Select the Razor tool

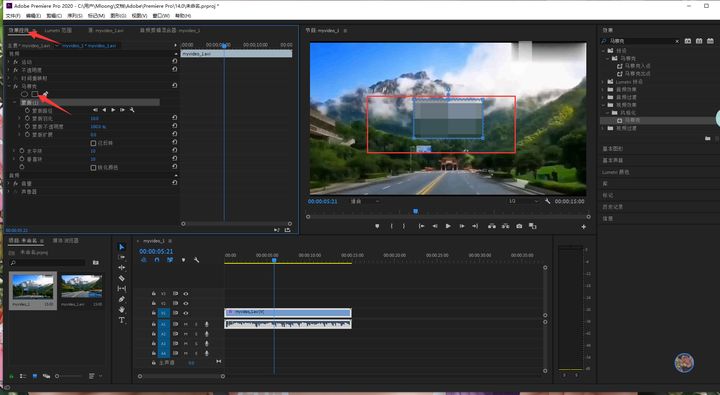[122, 278]
